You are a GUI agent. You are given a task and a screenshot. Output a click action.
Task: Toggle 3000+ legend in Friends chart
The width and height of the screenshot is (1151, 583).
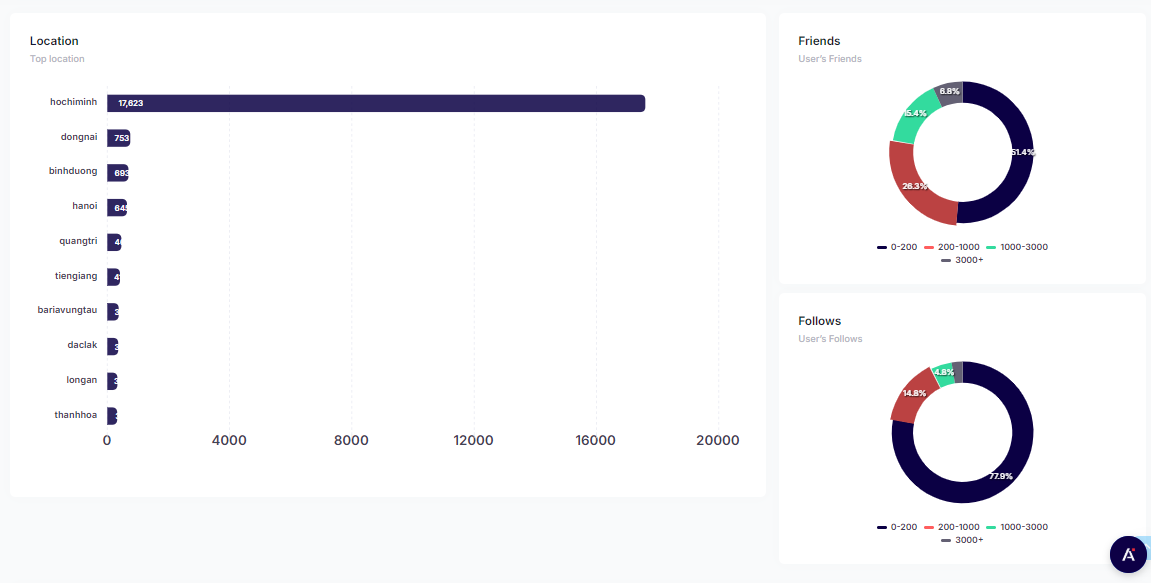pyautogui.click(x=962, y=260)
